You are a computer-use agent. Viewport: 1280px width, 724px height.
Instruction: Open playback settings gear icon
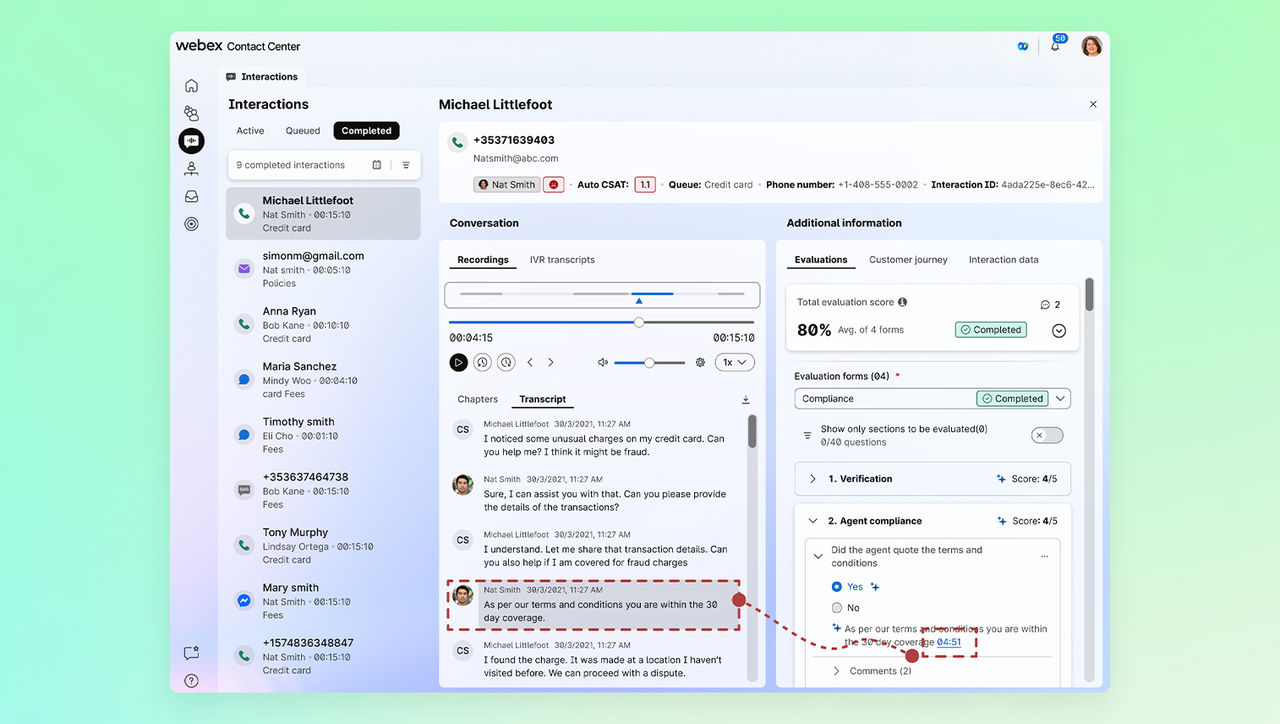pyautogui.click(x=700, y=363)
